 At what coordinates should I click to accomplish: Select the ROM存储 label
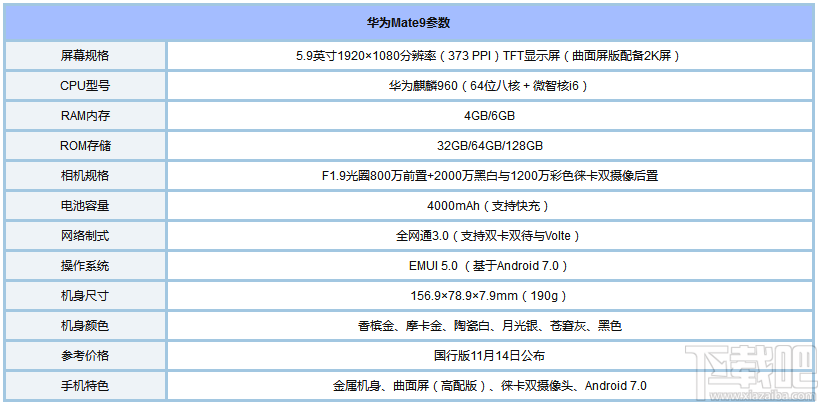(85, 146)
